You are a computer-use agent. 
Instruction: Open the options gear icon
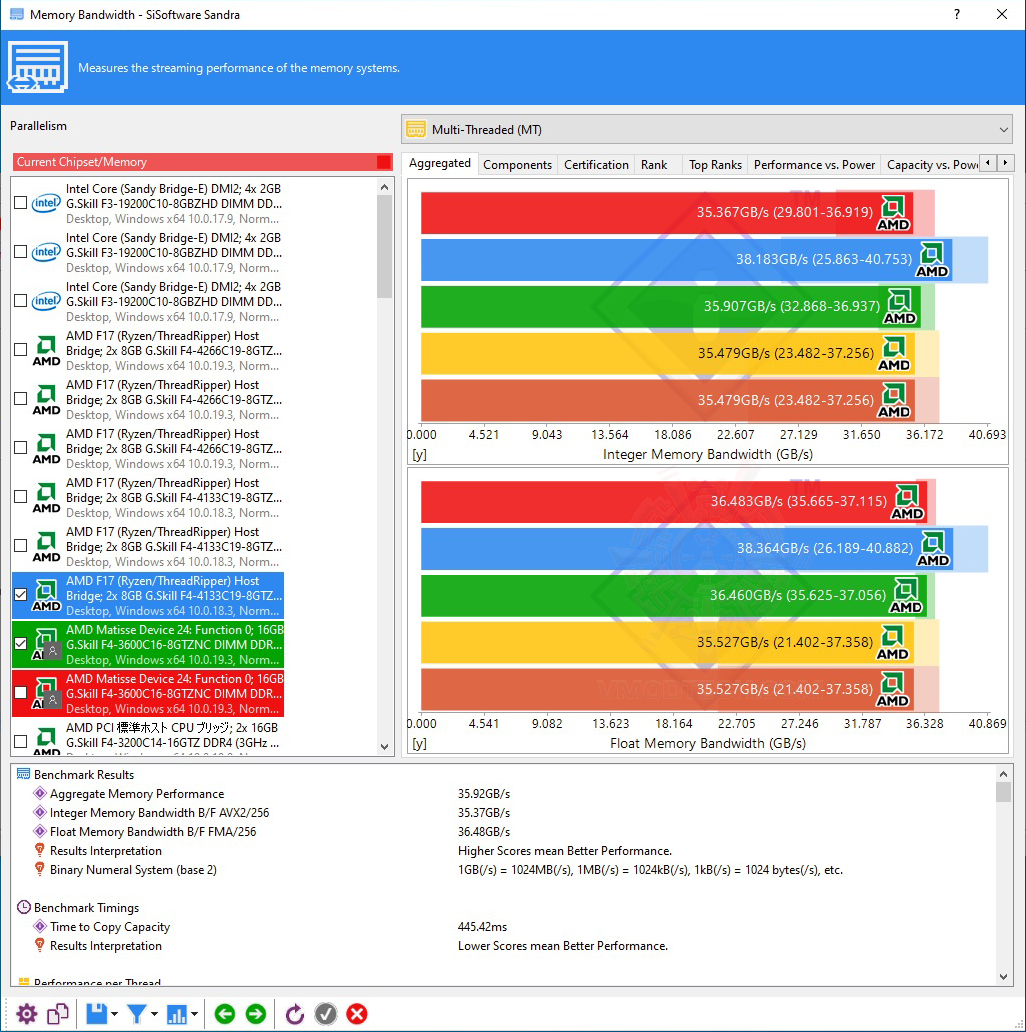coord(27,1014)
